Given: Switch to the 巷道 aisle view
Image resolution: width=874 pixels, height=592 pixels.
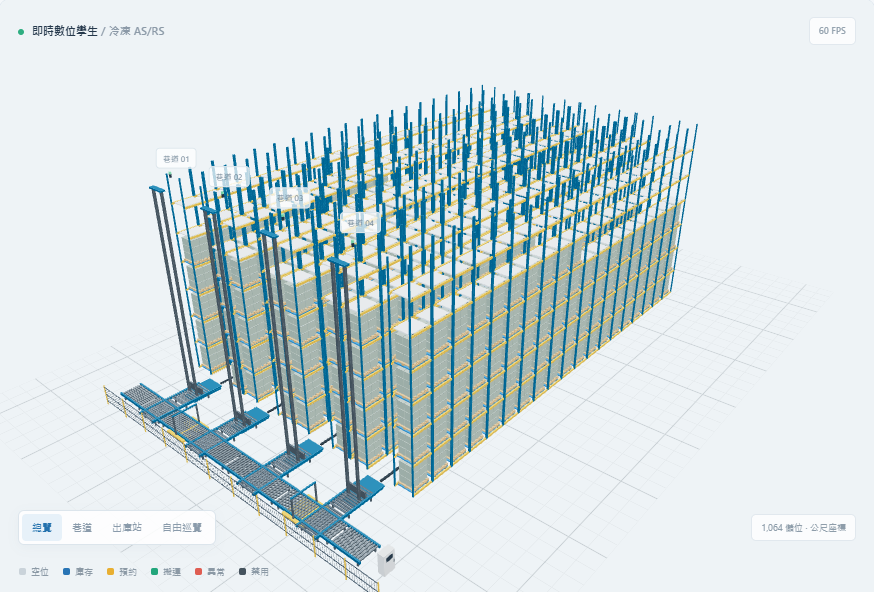Looking at the screenshot, I should pyautogui.click(x=82, y=527).
